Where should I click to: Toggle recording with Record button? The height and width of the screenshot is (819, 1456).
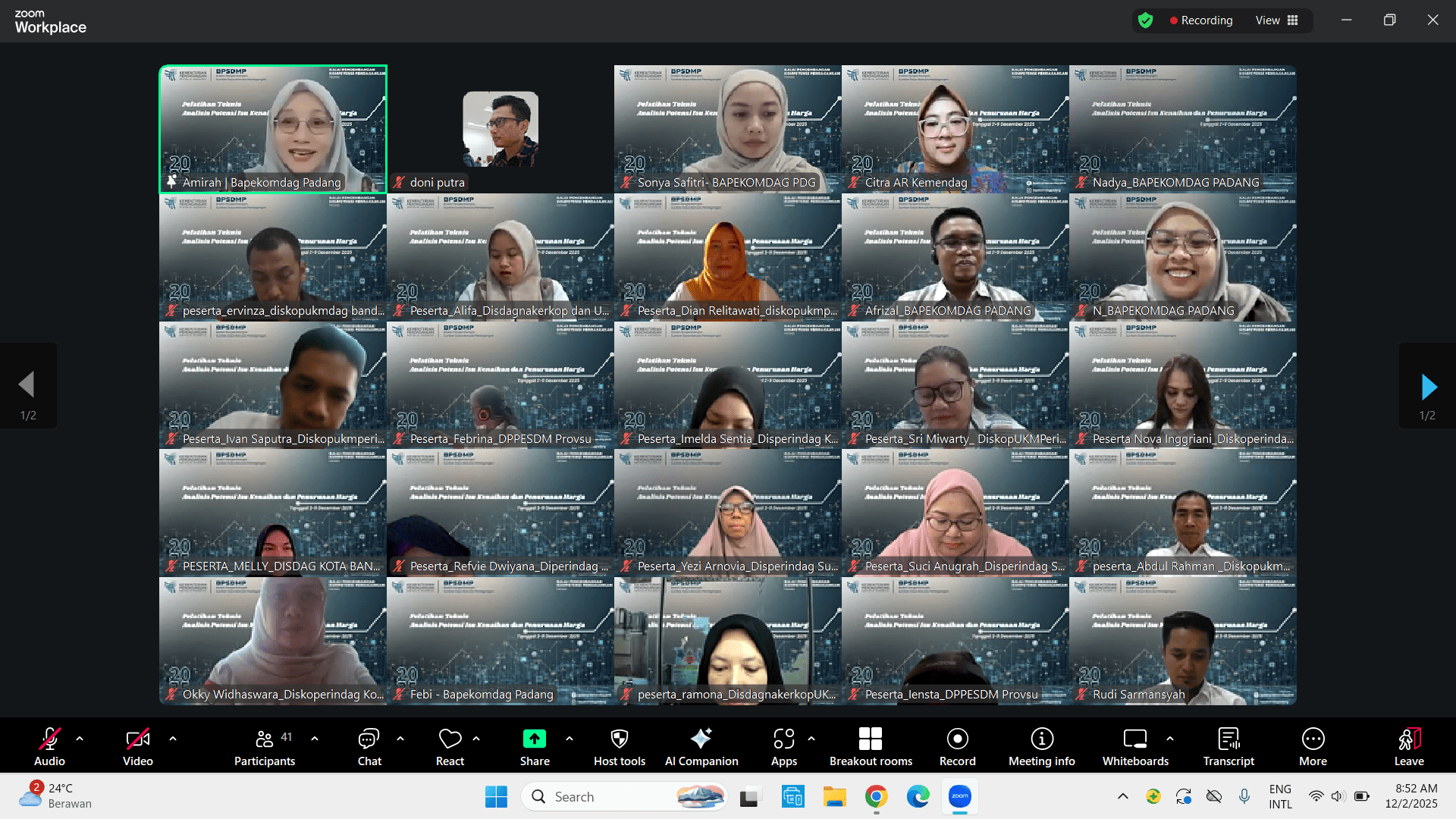pyautogui.click(x=957, y=747)
